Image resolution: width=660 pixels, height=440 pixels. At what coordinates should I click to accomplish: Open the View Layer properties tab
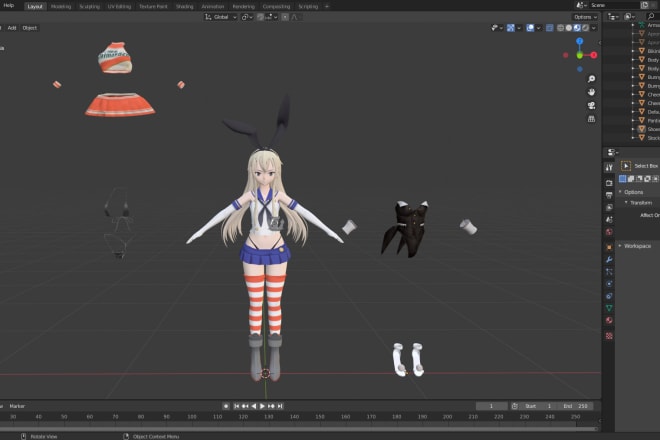tap(609, 208)
